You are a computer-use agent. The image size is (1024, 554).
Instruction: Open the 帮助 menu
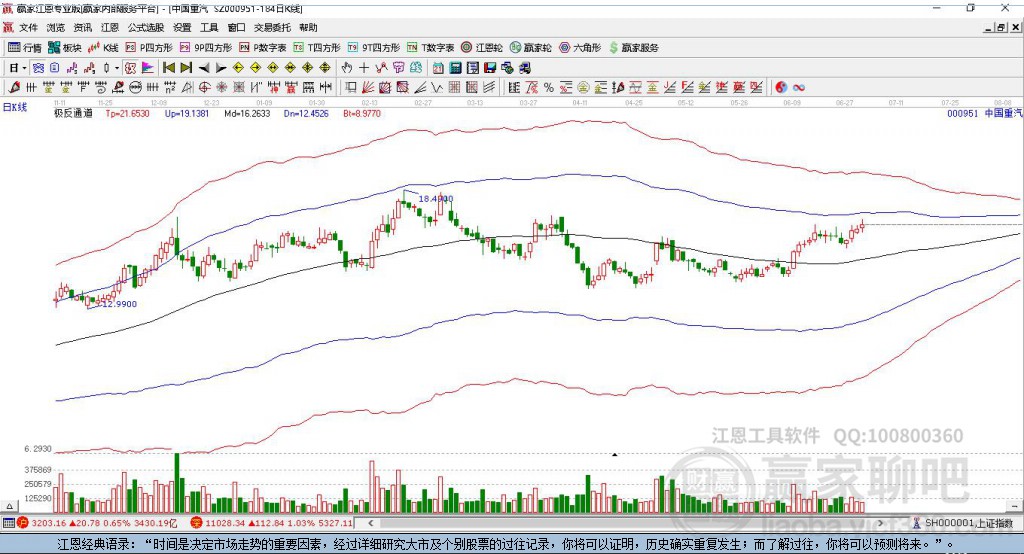coord(308,27)
